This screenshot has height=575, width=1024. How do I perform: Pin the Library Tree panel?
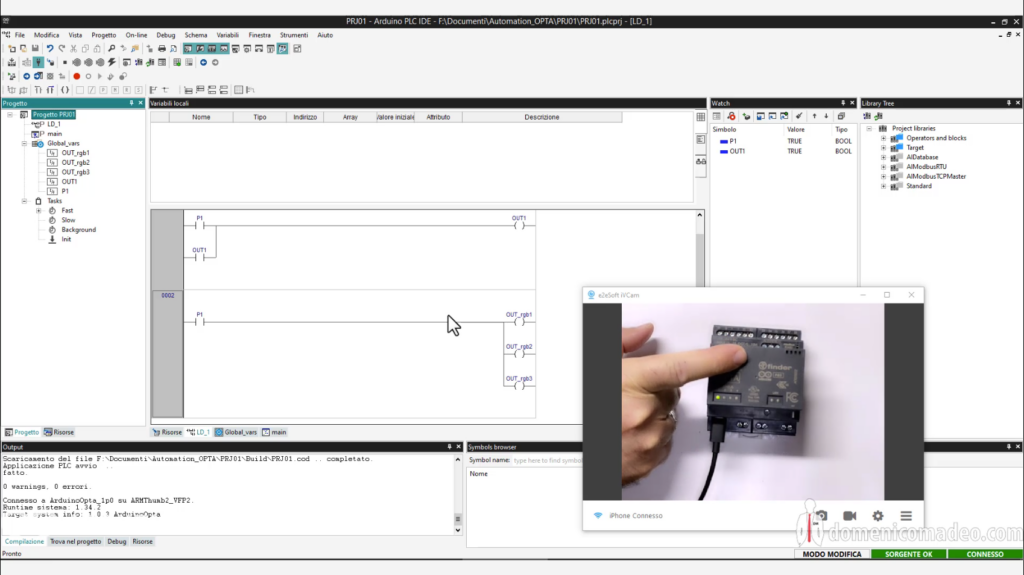[x=1008, y=103]
